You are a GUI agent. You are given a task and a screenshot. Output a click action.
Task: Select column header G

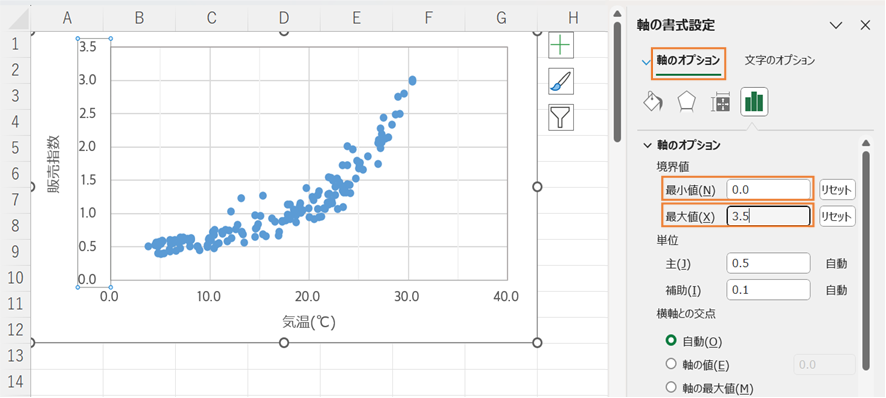(501, 18)
